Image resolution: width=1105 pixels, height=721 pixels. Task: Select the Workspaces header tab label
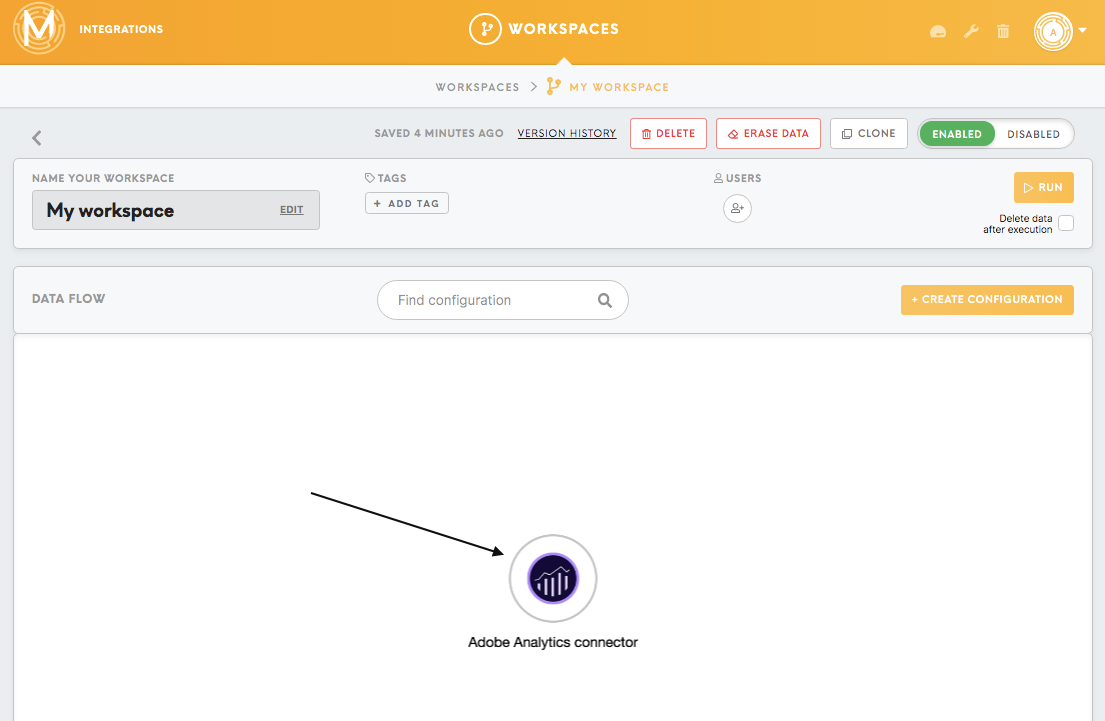564,29
